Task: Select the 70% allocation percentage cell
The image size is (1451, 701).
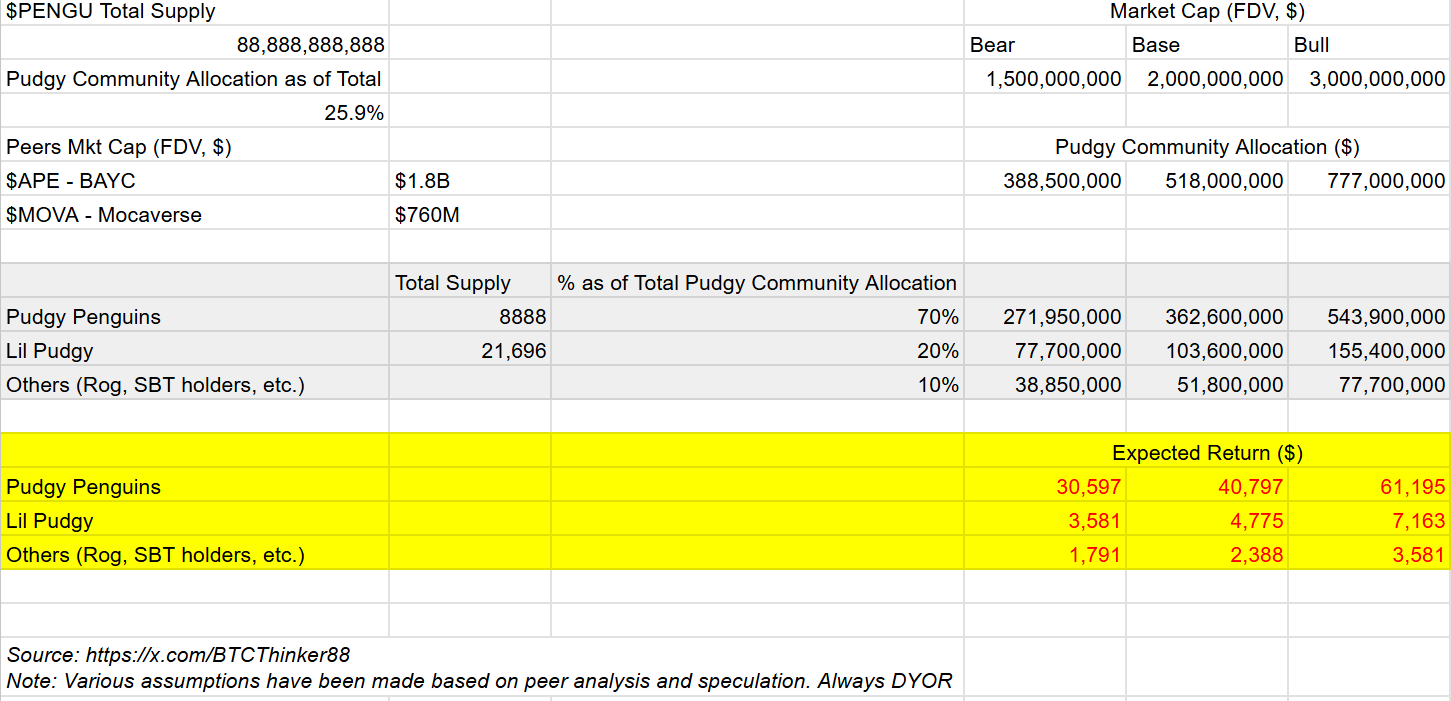Action: (x=937, y=317)
